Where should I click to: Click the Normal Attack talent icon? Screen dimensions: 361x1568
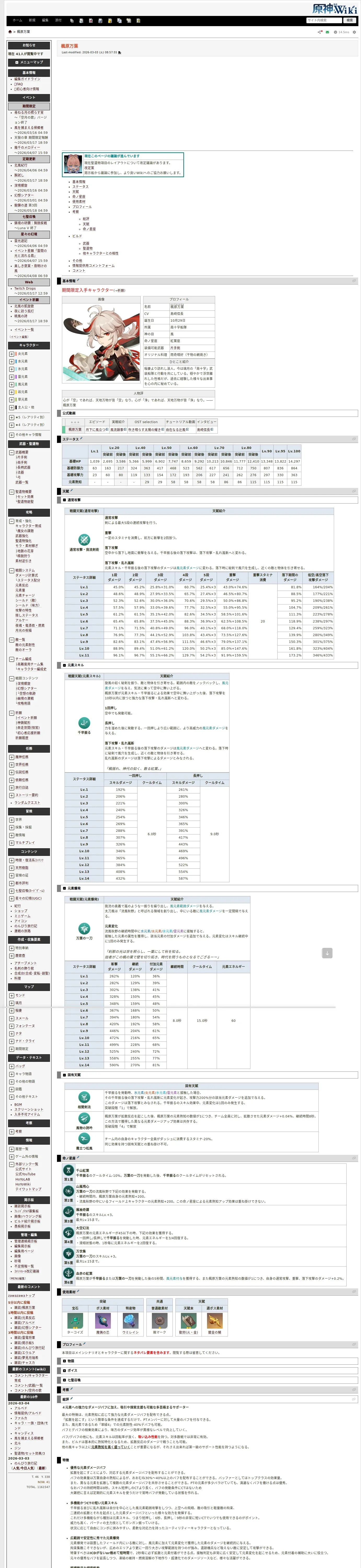(x=84, y=539)
